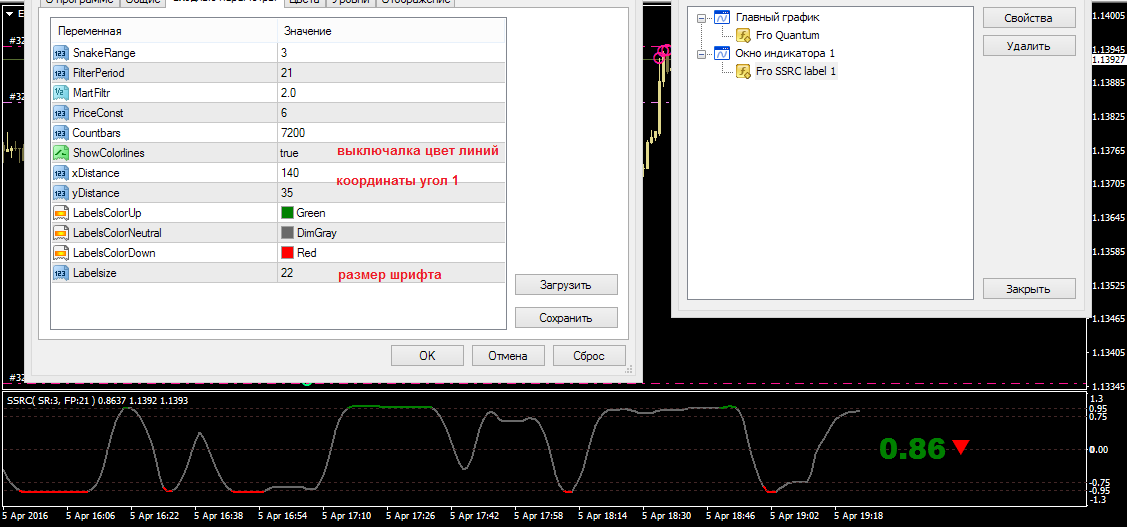Select the SnakeRange integer parameter icon

point(60,52)
